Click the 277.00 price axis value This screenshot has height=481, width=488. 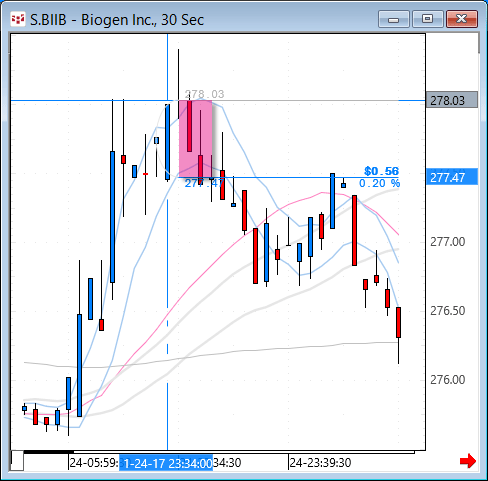447,242
